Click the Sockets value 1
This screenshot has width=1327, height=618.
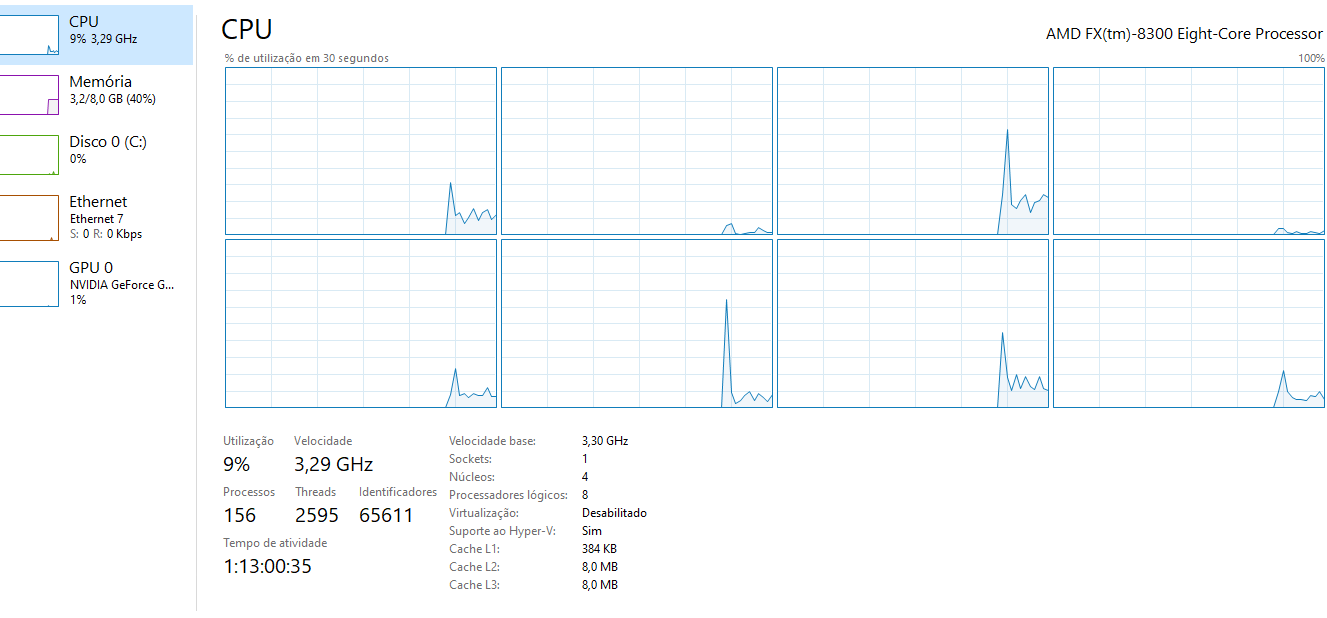pyautogui.click(x=585, y=459)
